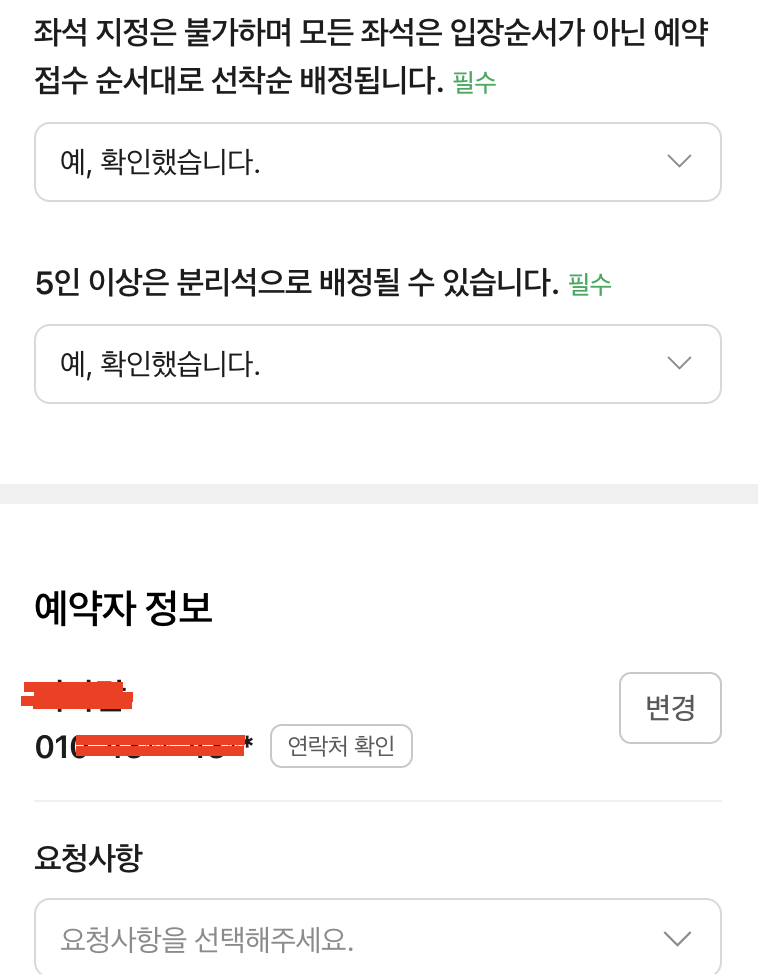The image size is (758, 974).
Task: Click the masked reservation holder name
Action: click(x=75, y=695)
